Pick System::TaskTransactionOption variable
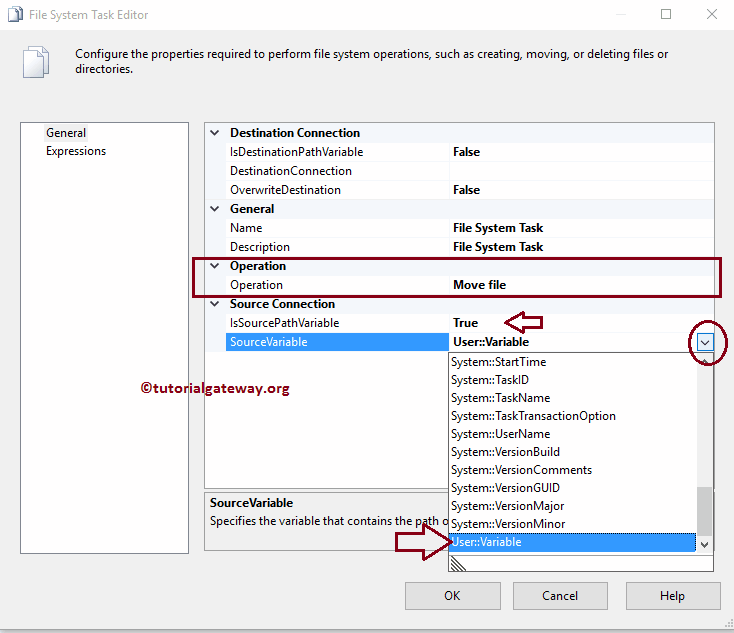This screenshot has width=734, height=633. pyautogui.click(x=573, y=416)
